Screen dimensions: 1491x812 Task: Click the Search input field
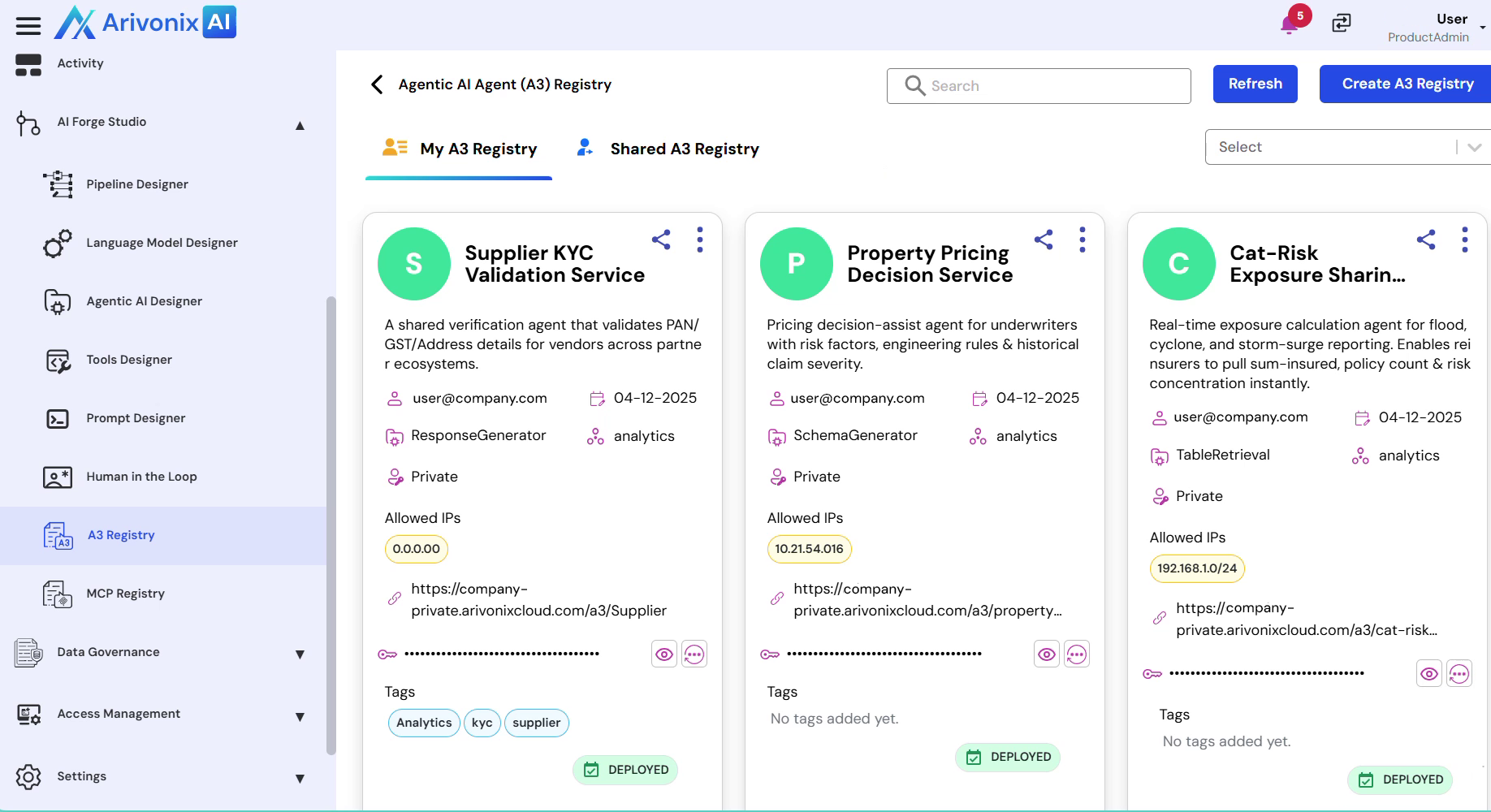[x=1039, y=86]
